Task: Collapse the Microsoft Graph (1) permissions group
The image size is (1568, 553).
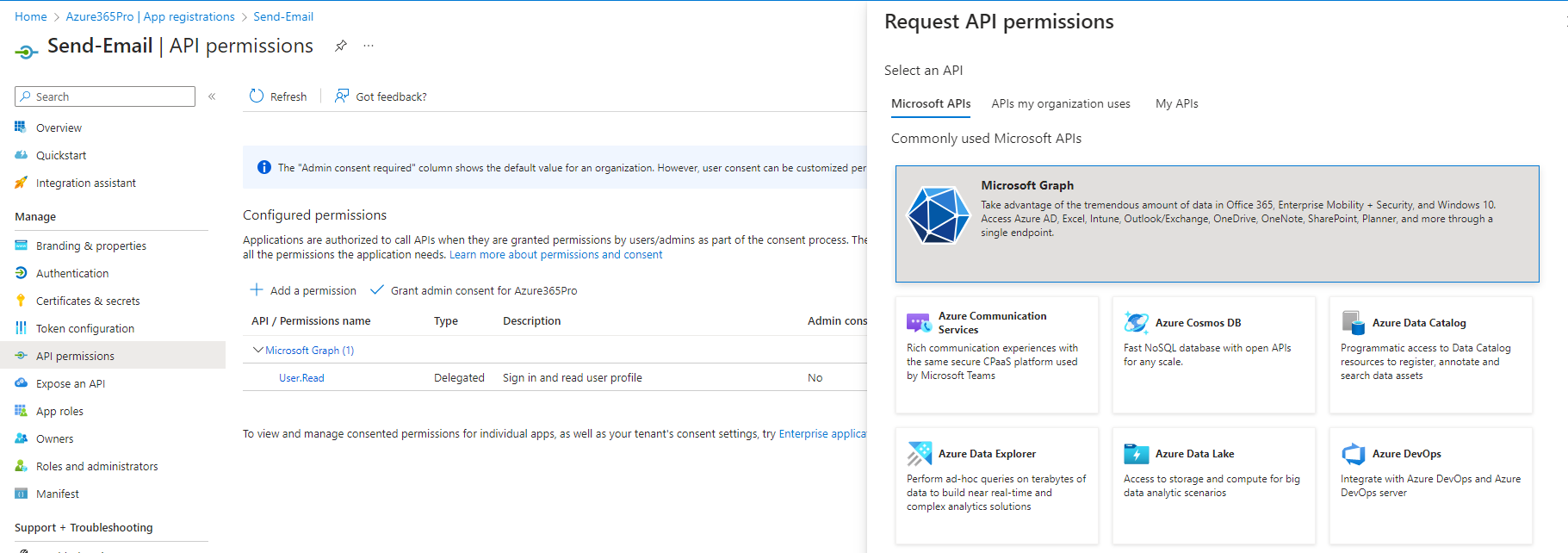Action: click(x=257, y=350)
